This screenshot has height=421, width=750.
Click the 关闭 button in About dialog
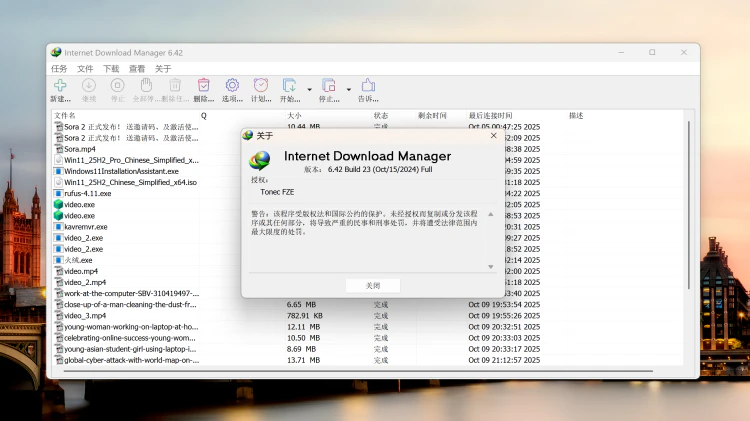[x=372, y=285]
